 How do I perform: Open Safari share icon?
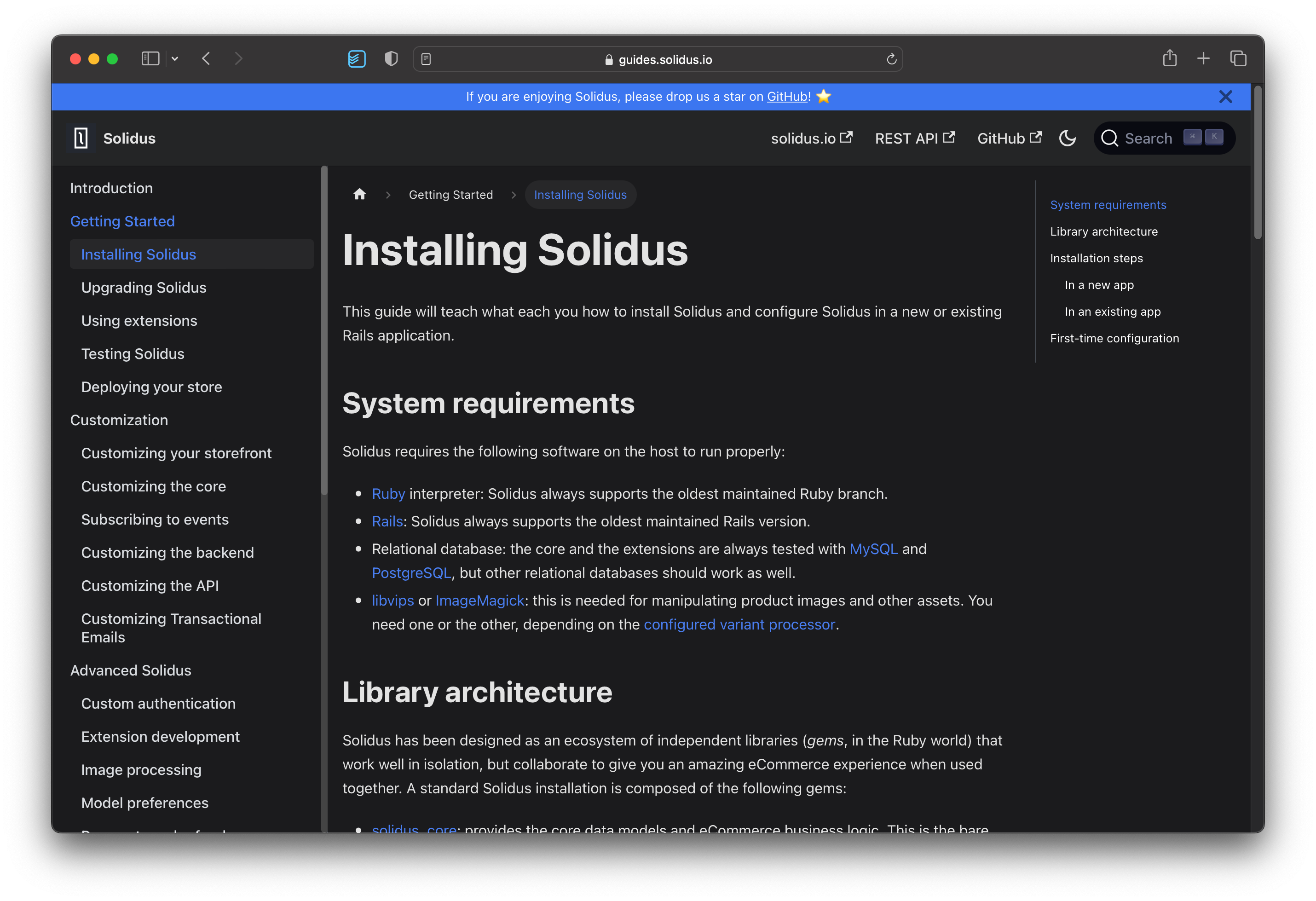point(1169,58)
